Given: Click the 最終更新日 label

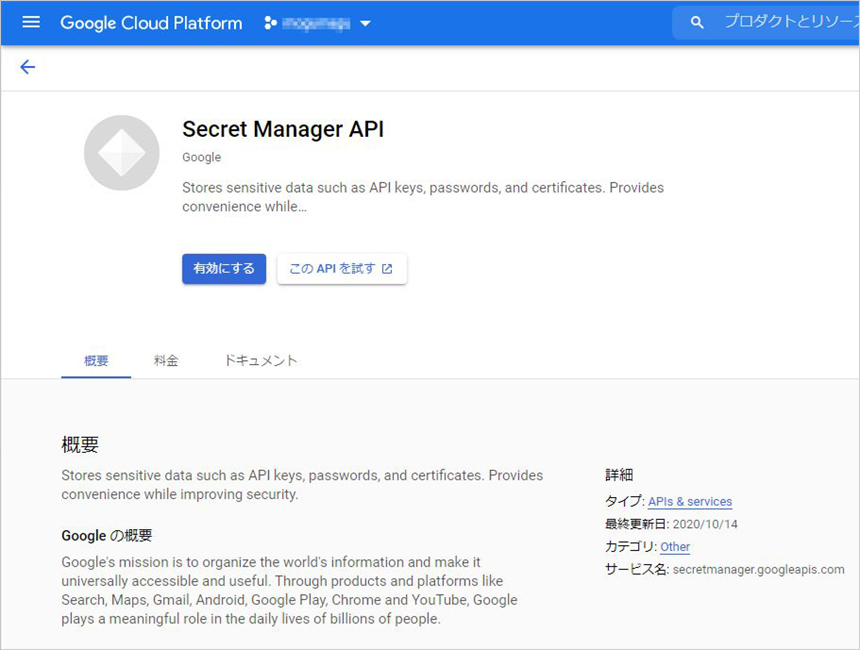Looking at the screenshot, I should point(636,524).
